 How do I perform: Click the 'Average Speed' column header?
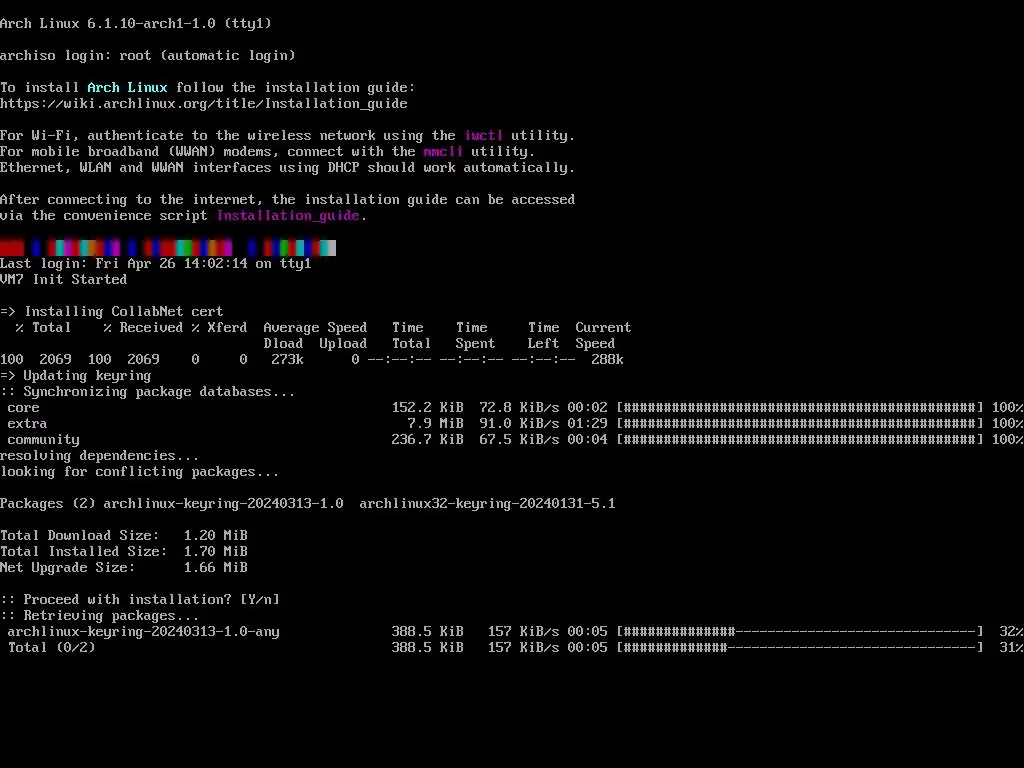[x=315, y=327]
